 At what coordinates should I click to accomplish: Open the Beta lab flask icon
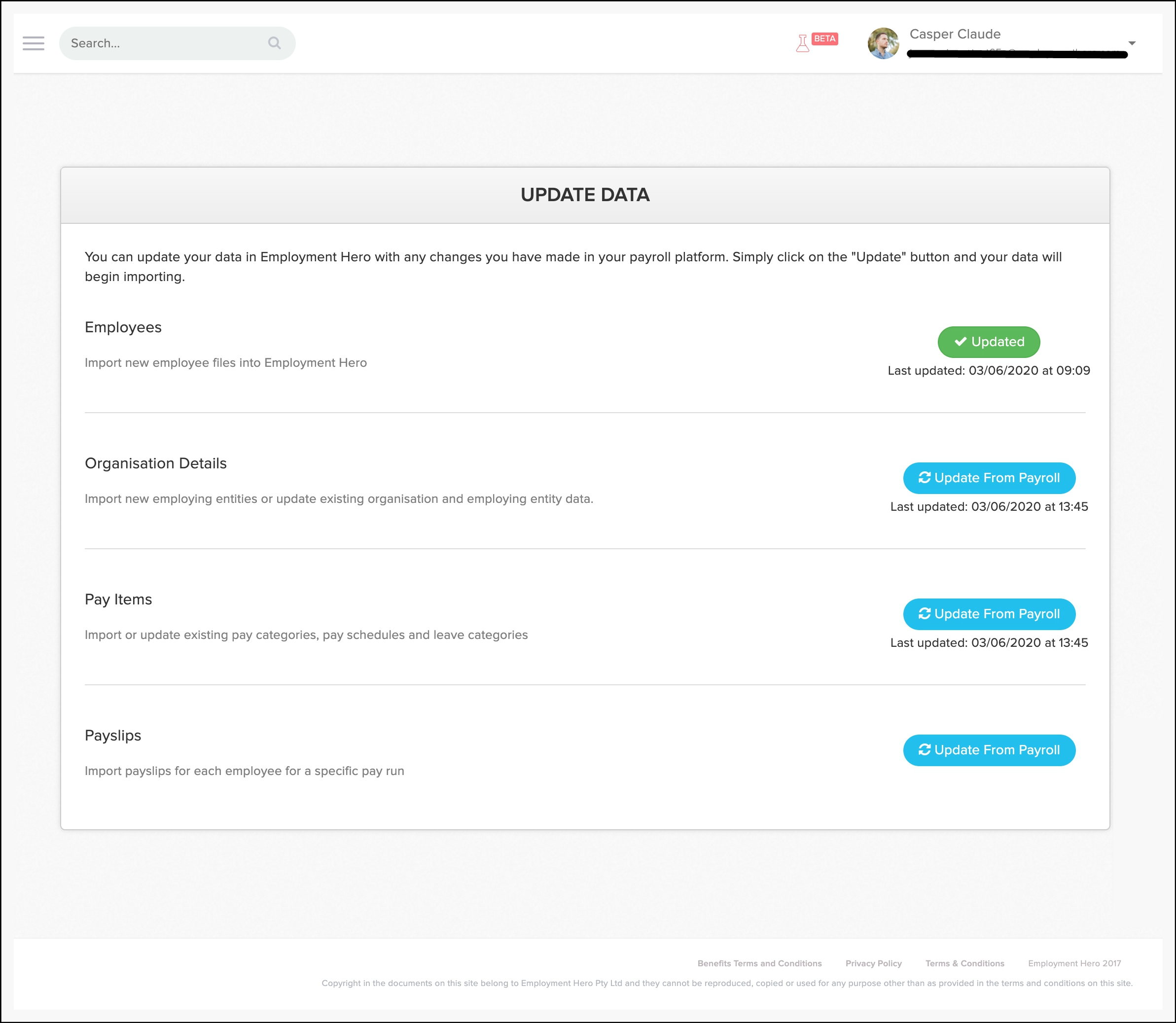[x=802, y=43]
